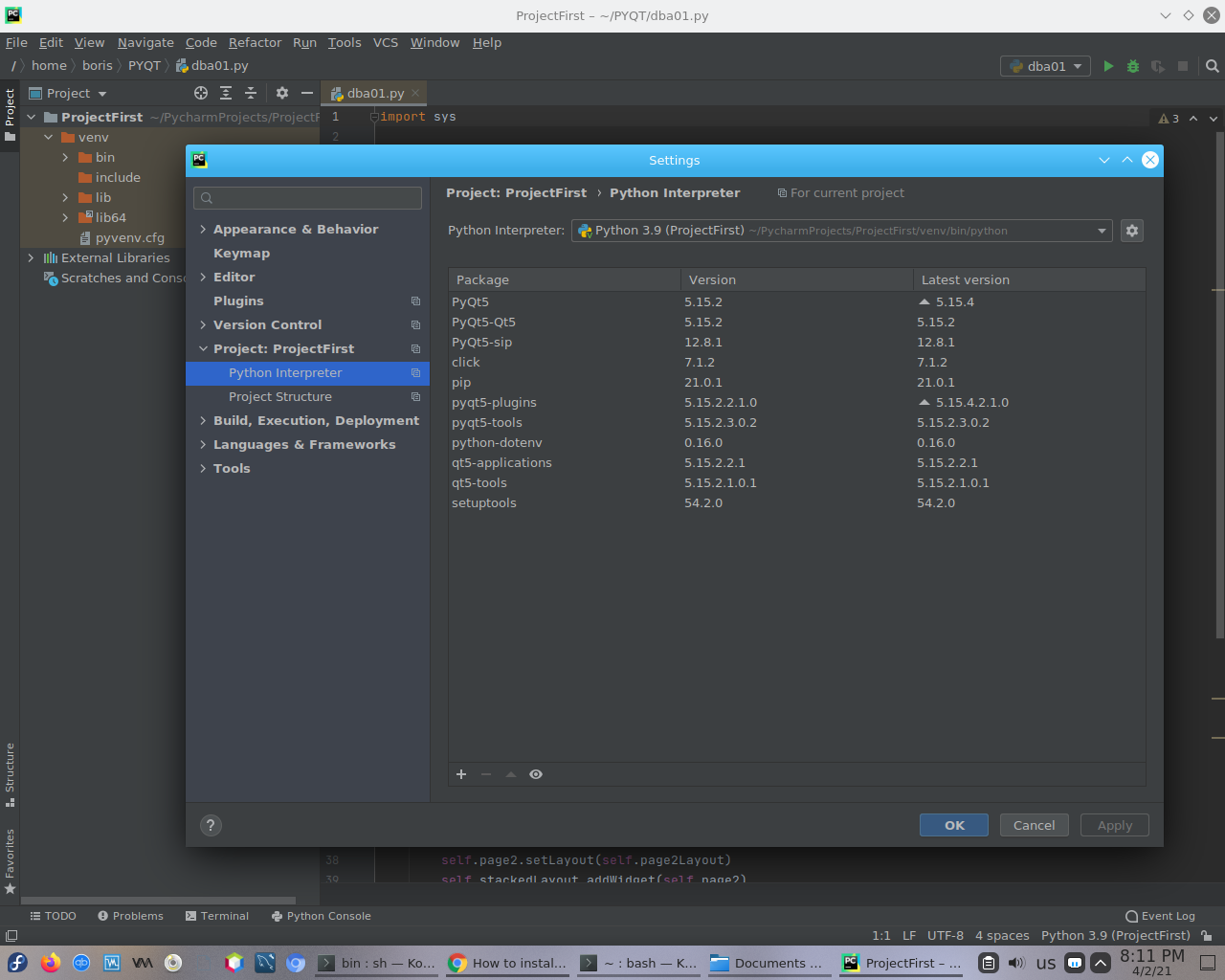Open the Structure side tool window

tap(10, 774)
